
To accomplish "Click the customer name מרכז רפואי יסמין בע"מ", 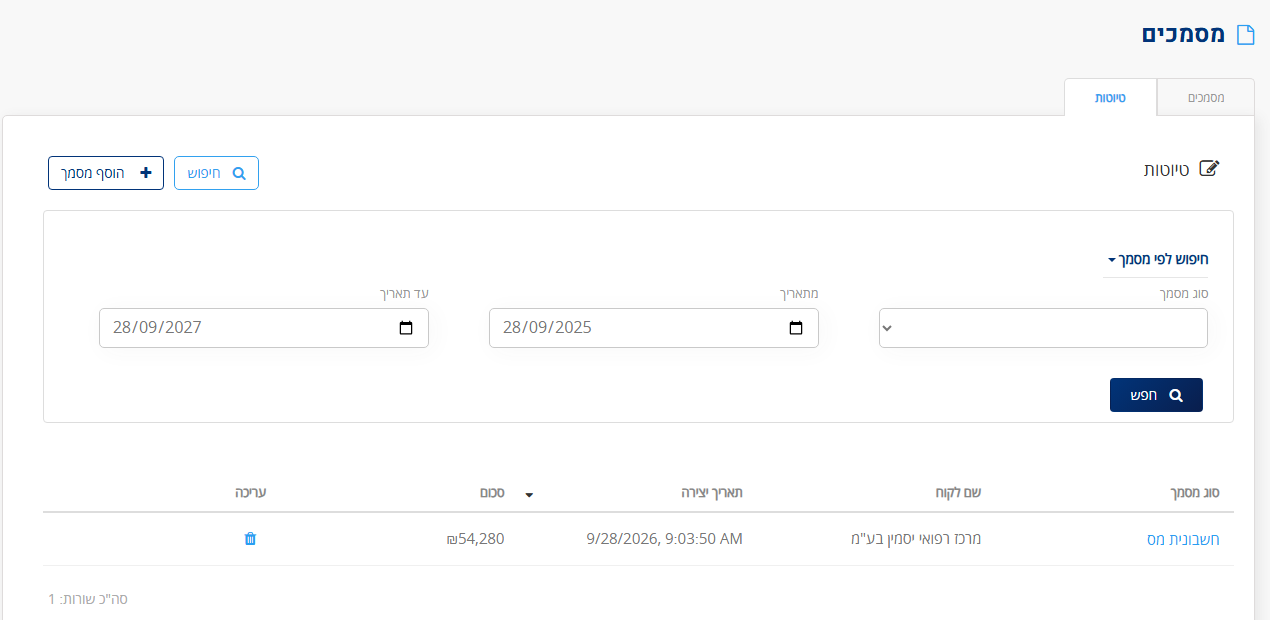I will [915, 539].
